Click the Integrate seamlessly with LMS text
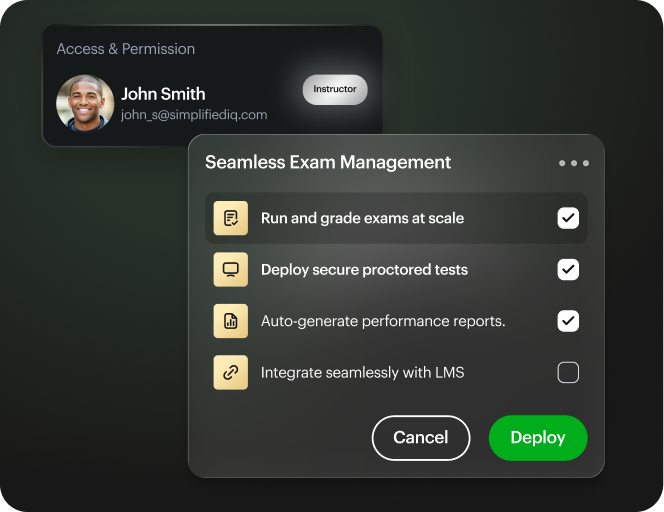The height and width of the screenshot is (512, 664). [x=362, y=373]
